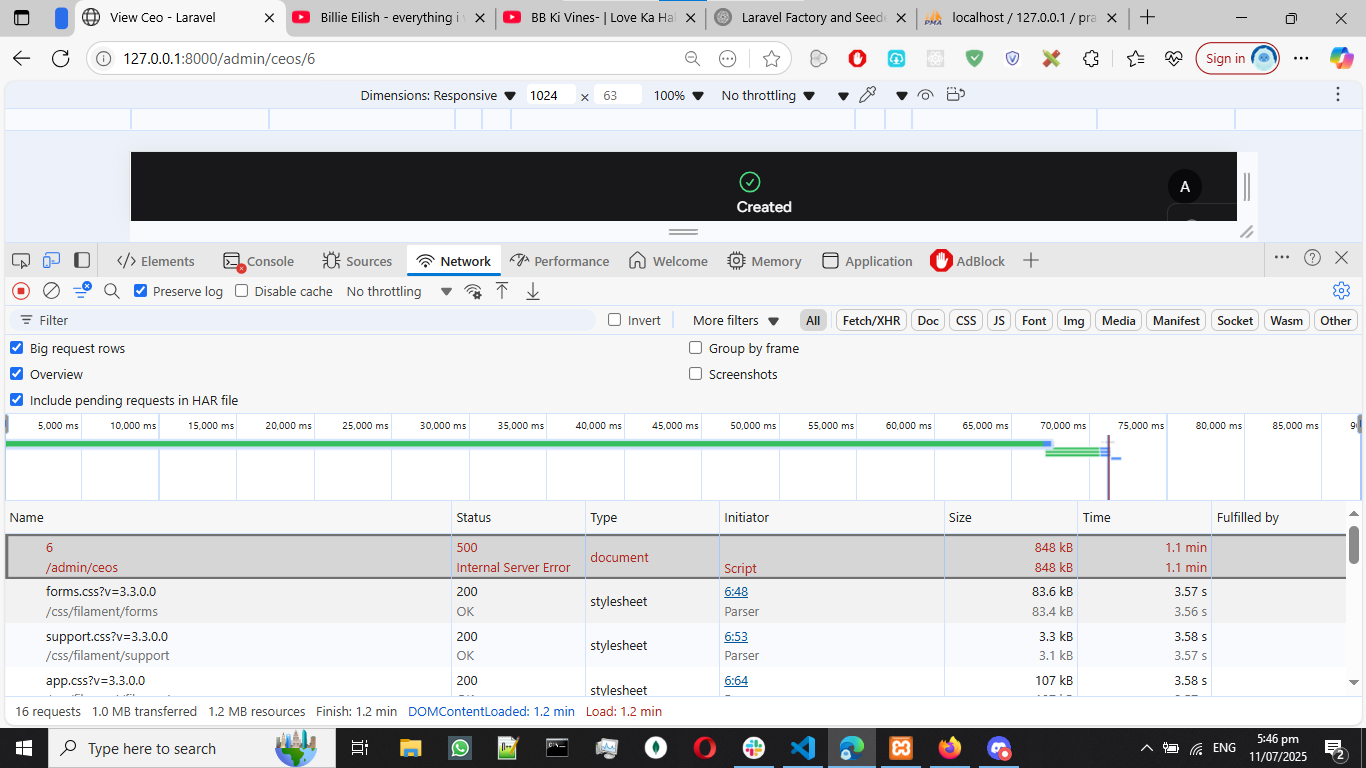Uncheck Preserve log checkbox
1366x768 pixels.
[141, 291]
